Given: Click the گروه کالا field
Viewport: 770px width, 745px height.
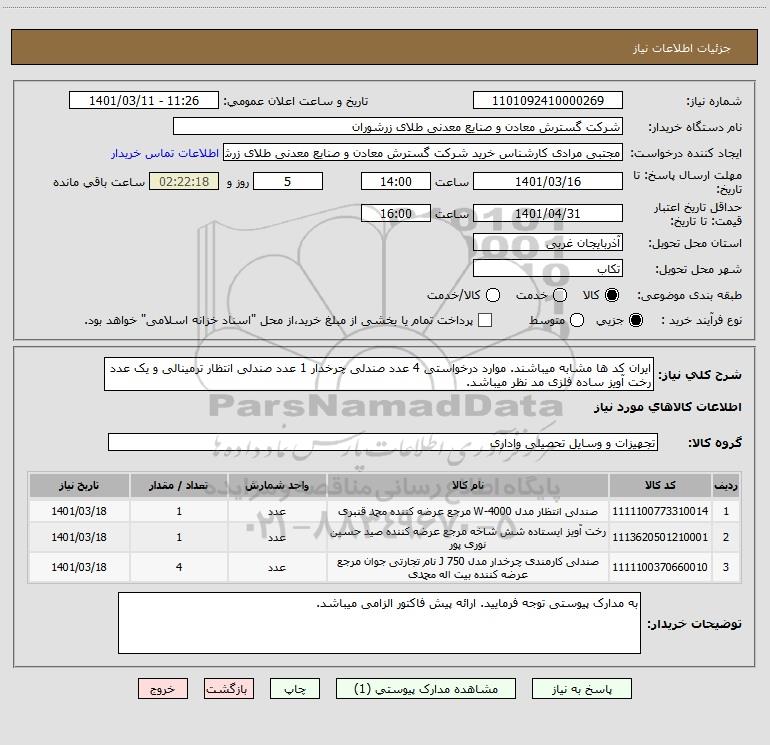Looking at the screenshot, I should coord(383,442).
